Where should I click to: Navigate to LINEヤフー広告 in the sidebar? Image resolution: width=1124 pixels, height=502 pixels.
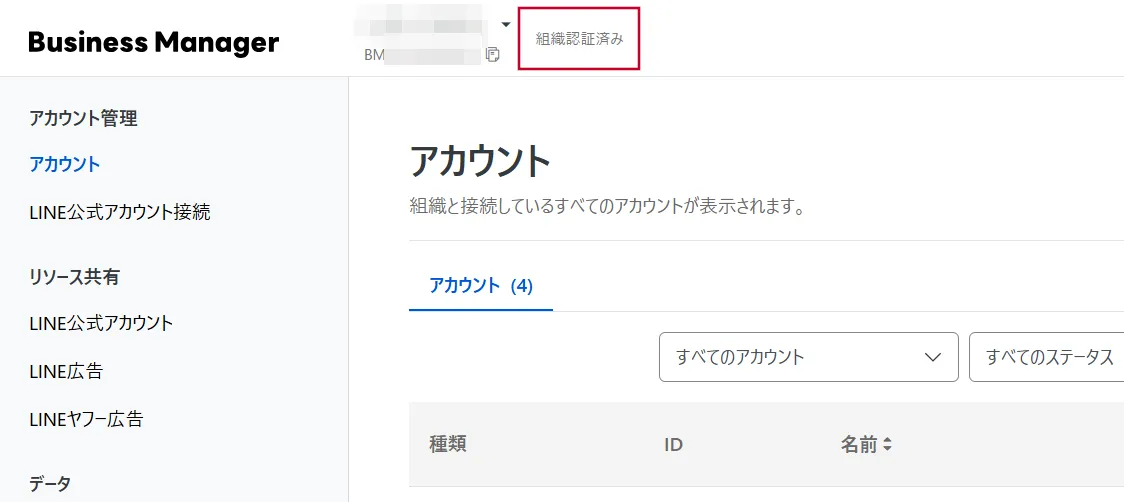86,419
